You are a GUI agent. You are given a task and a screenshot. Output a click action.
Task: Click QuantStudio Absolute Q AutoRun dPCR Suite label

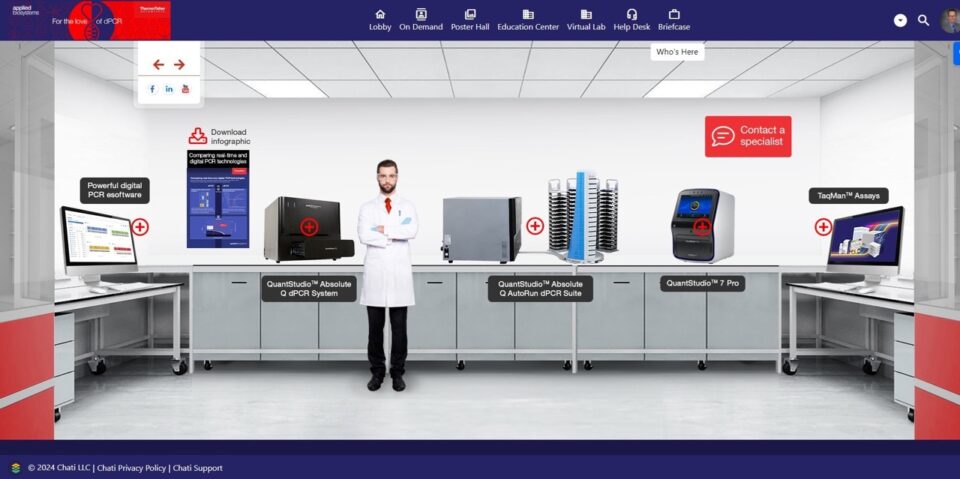pos(540,289)
